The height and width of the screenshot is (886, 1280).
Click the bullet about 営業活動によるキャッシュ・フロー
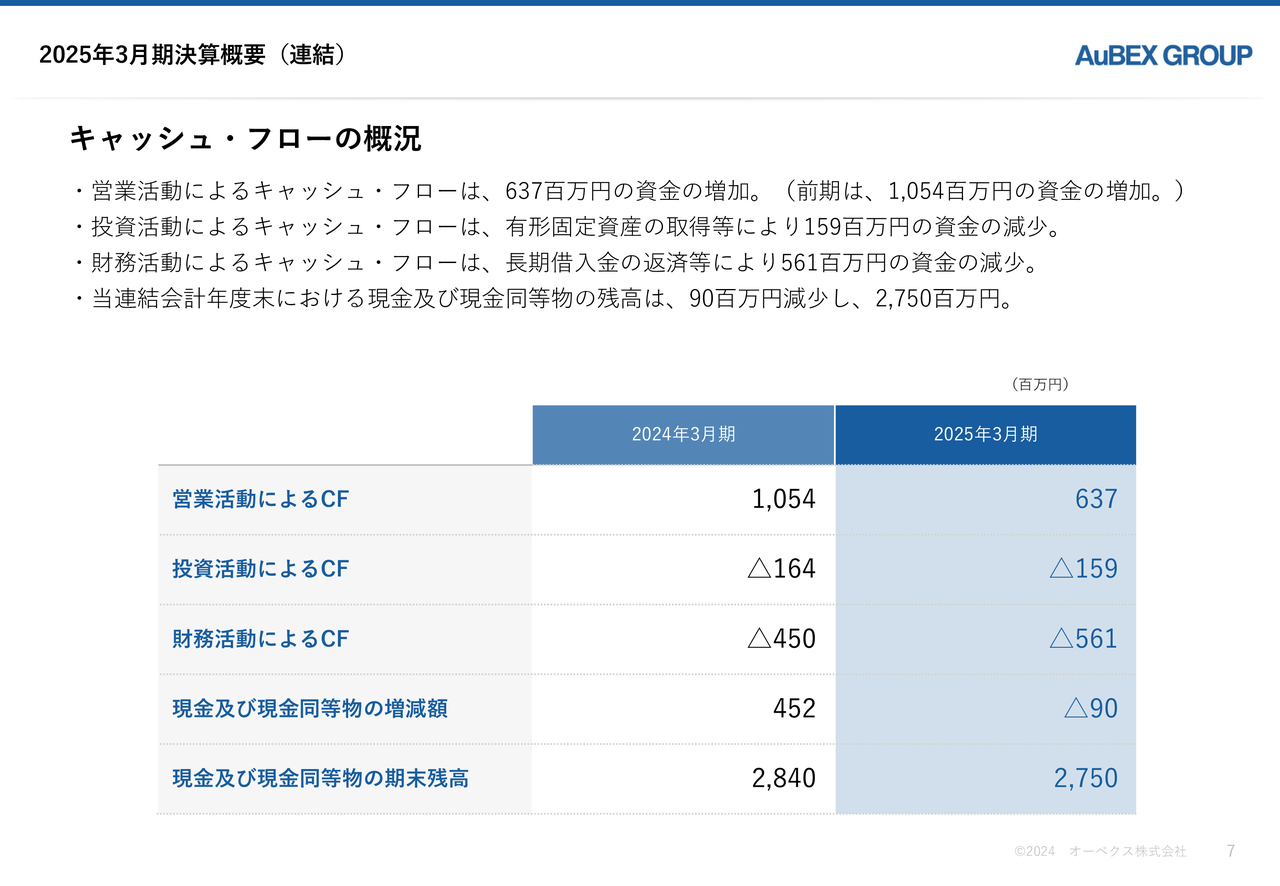628,190
